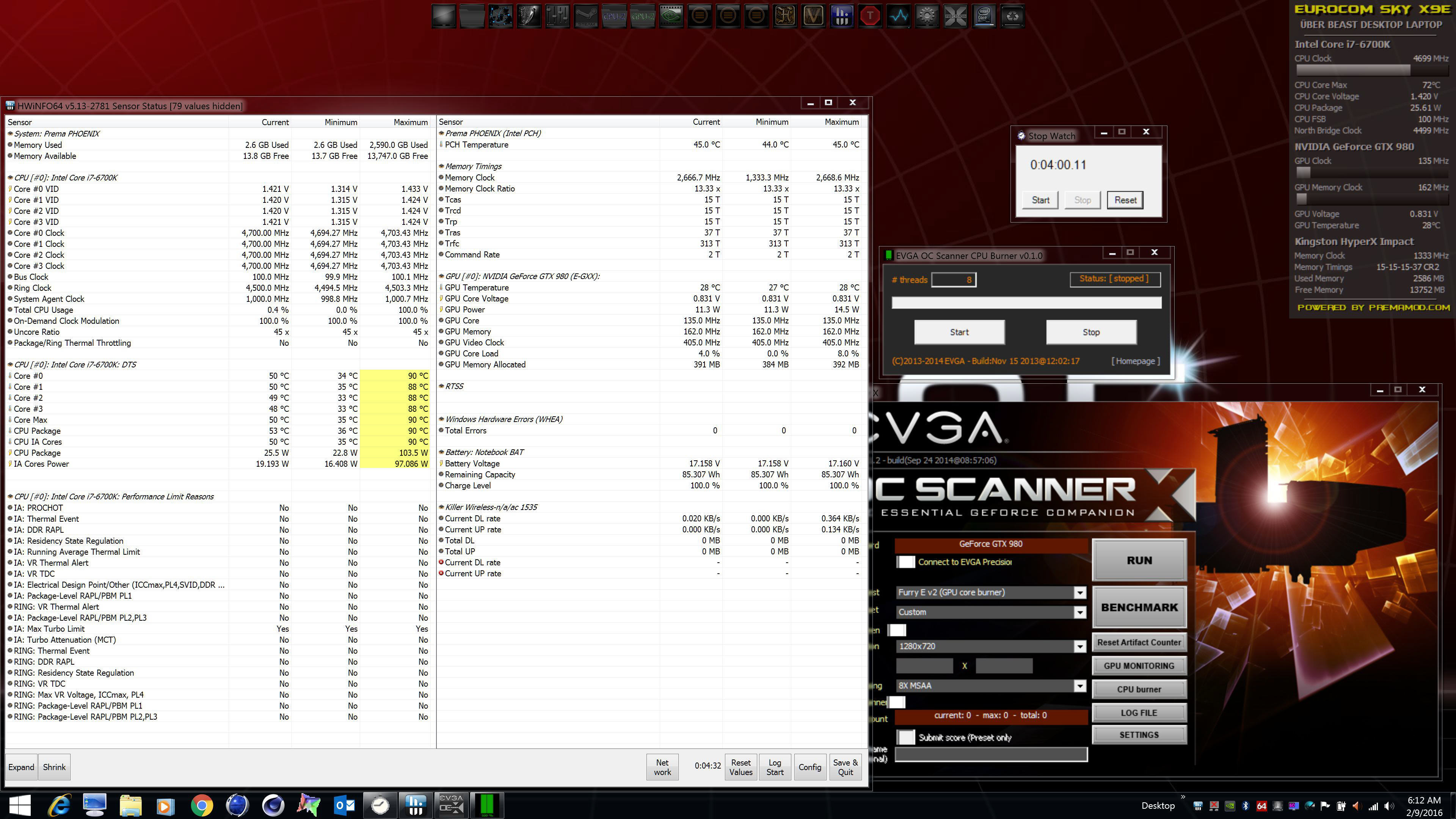Open the Recycle Bin dock icon
The image size is (1456, 819).
tap(1012, 16)
